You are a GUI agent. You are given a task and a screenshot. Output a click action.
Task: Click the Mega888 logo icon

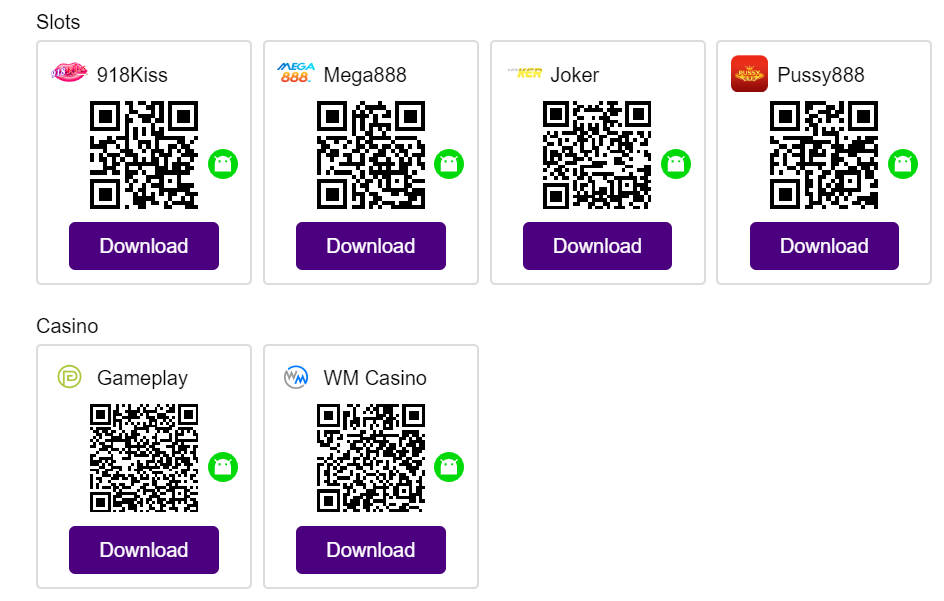296,73
